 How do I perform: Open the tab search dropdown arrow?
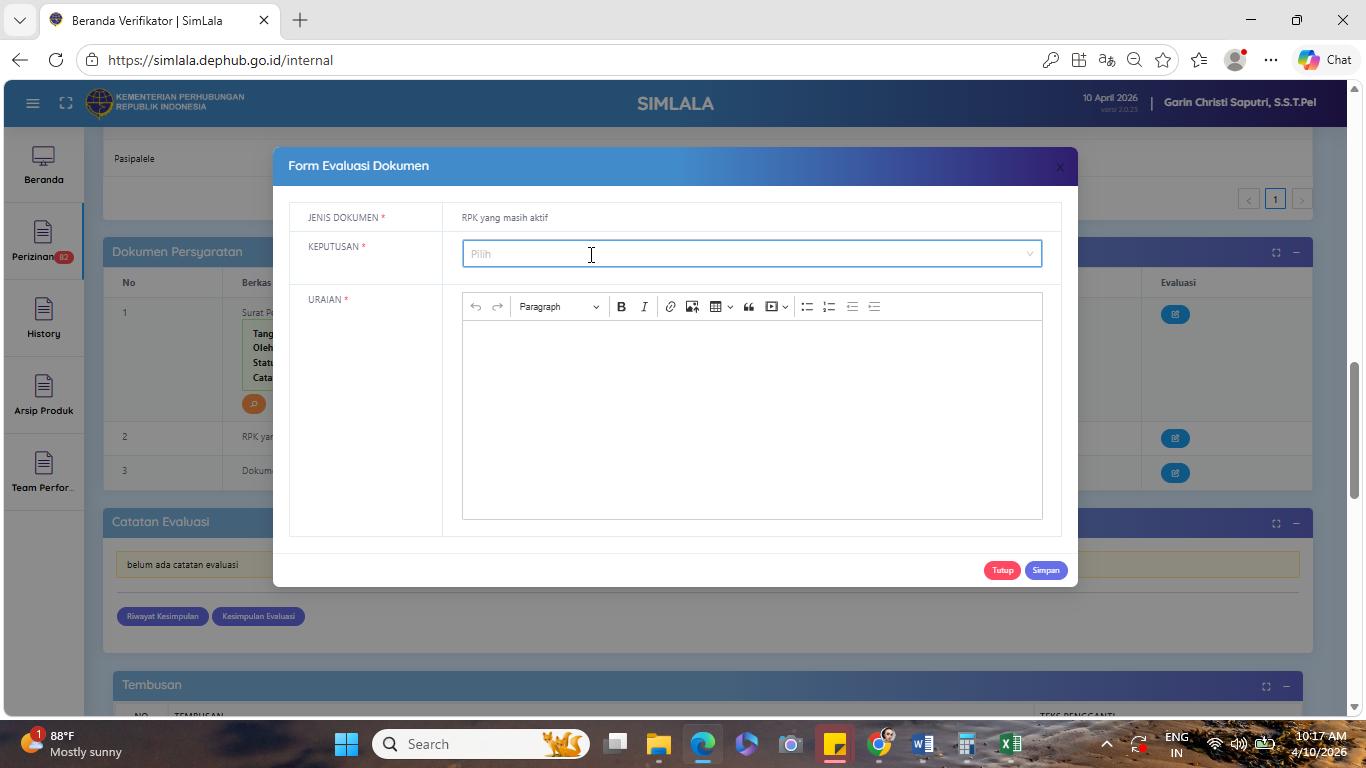pyautogui.click(x=19, y=20)
